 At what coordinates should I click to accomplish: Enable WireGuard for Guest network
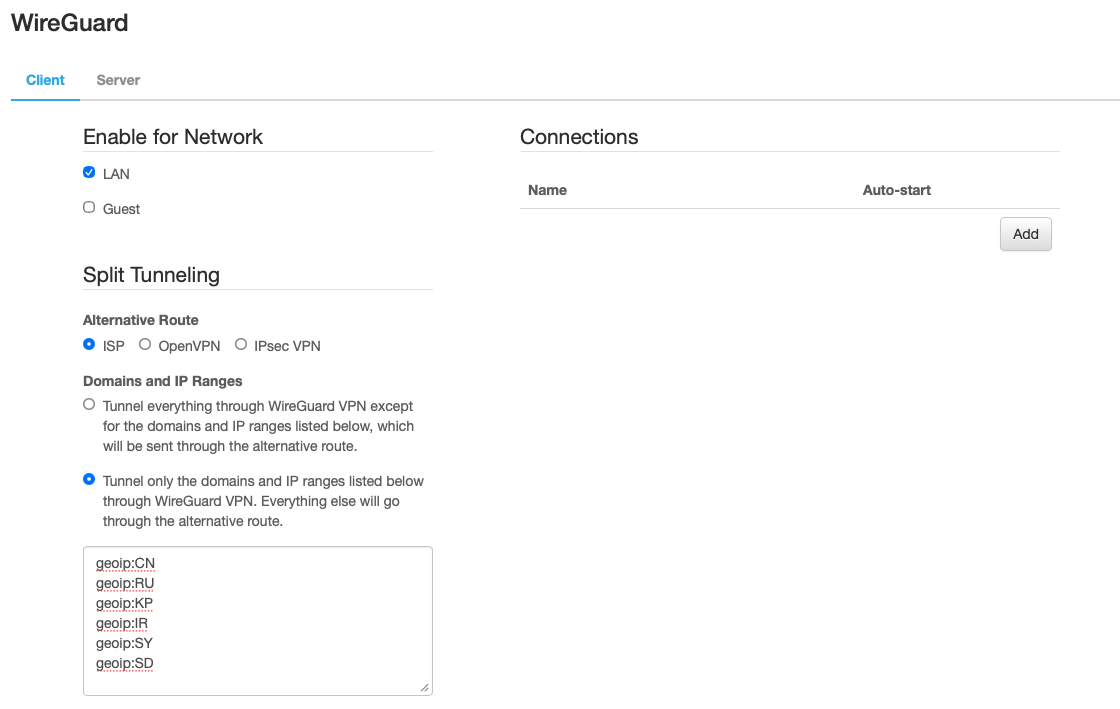(89, 208)
